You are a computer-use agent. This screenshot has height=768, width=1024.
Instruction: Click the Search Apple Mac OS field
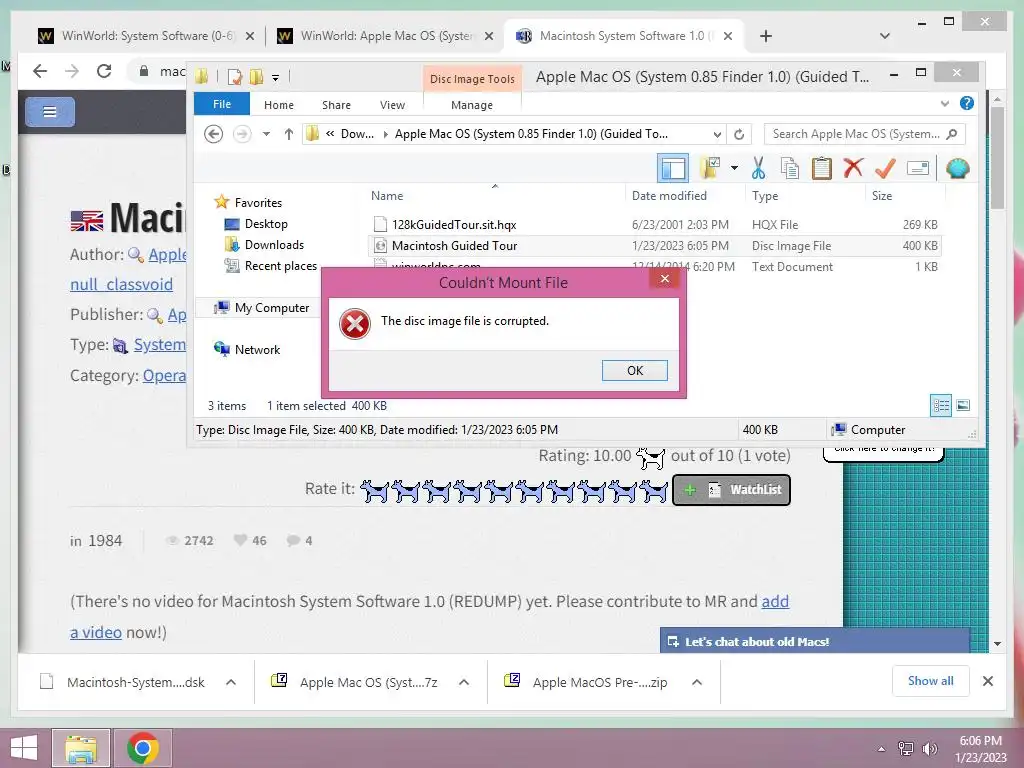point(865,134)
